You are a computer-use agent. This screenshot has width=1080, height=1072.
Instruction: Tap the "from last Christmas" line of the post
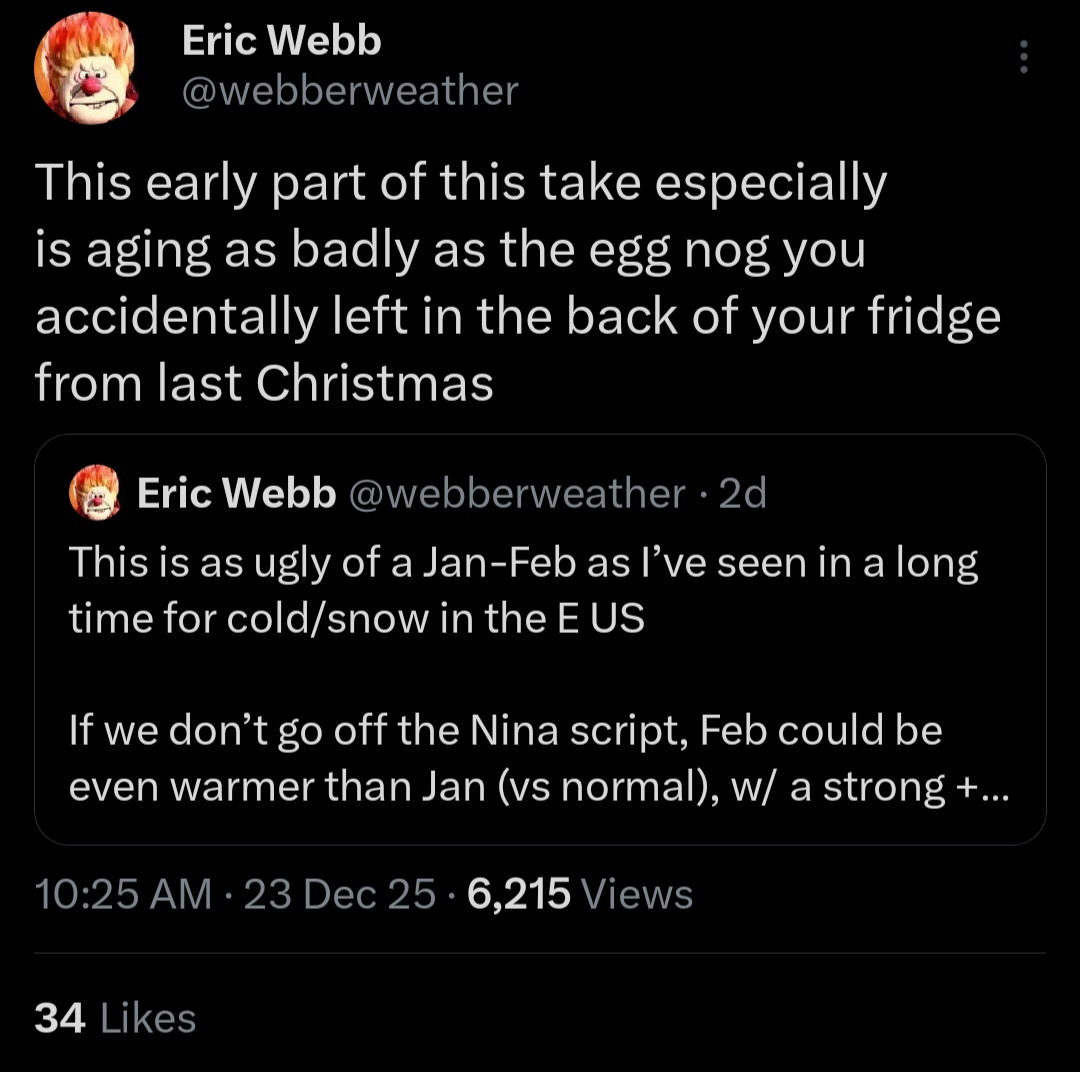click(x=264, y=383)
